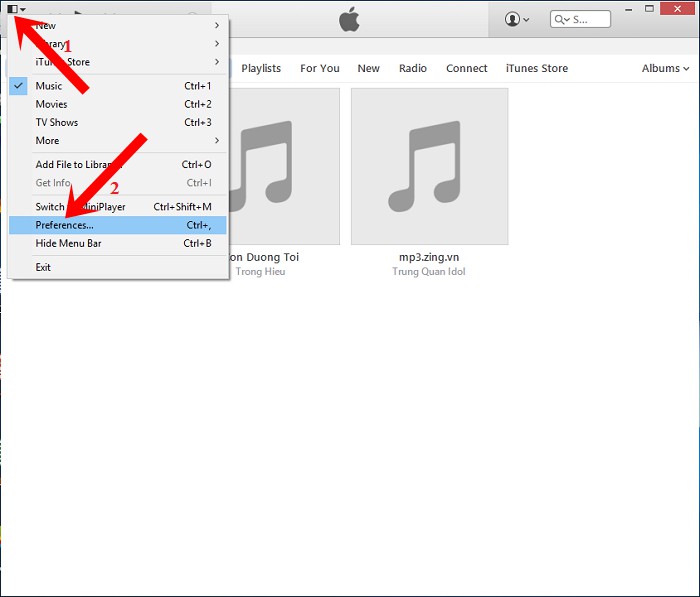700x597 pixels.
Task: Switch to the For You tab
Action: (x=320, y=68)
